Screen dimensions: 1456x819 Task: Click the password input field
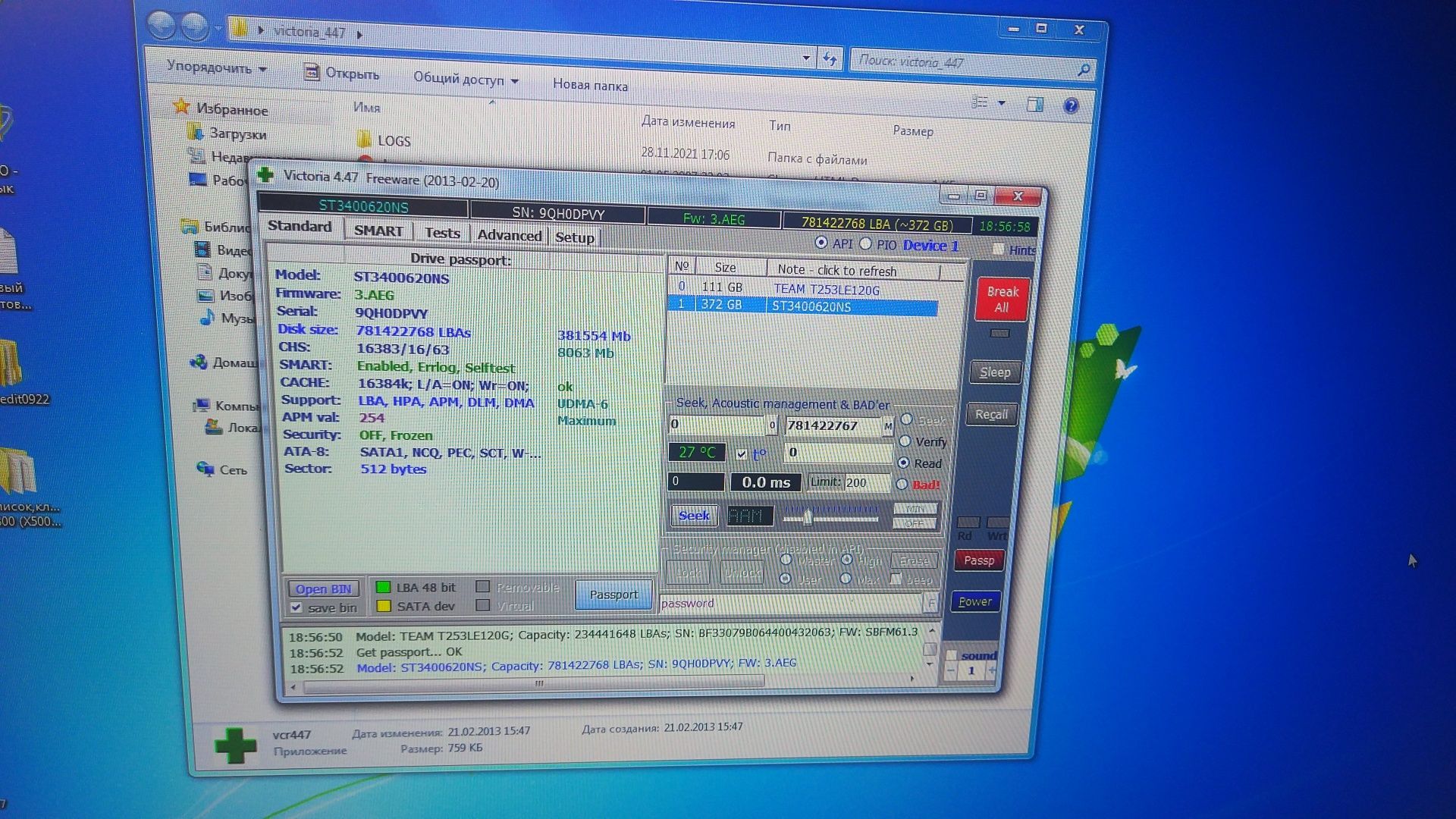click(790, 604)
